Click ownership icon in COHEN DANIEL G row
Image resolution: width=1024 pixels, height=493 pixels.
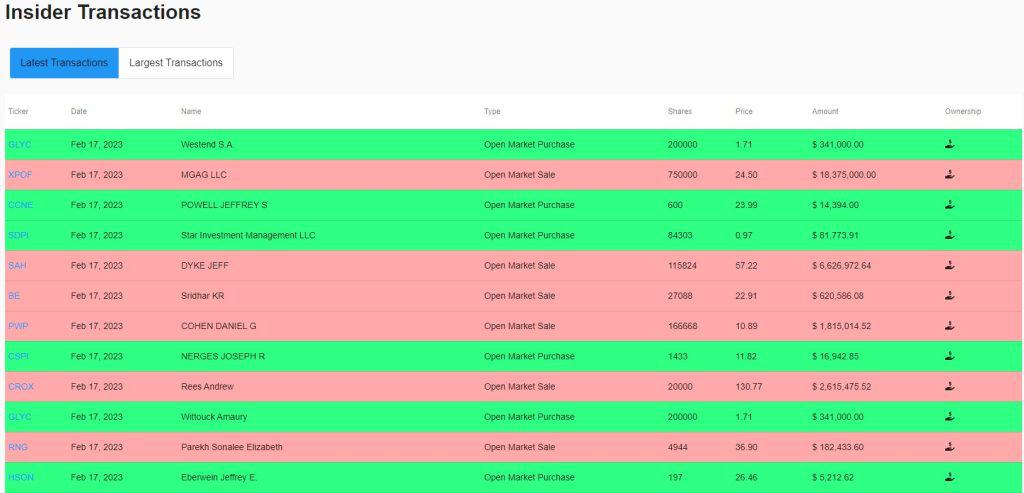(x=950, y=326)
